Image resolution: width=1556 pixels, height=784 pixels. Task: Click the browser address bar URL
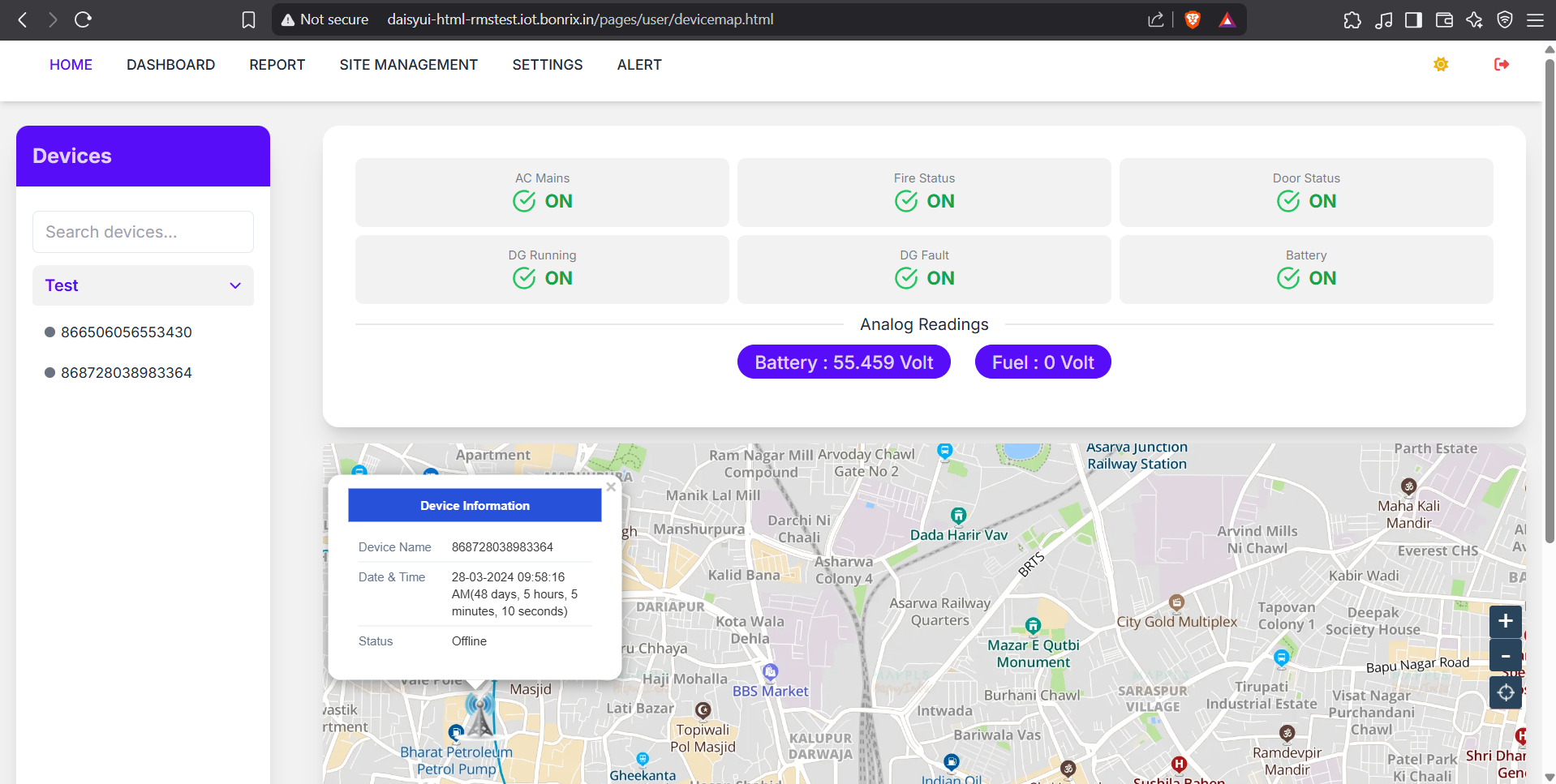click(x=580, y=19)
